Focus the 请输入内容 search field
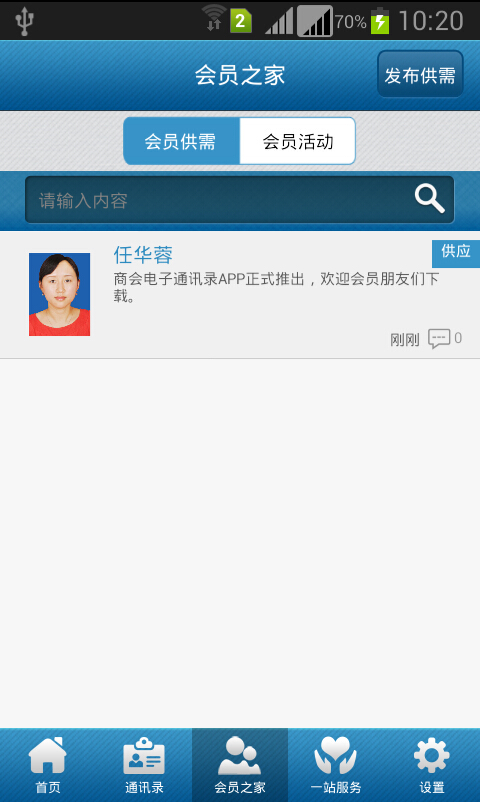Viewport: 480px width, 802px height. pos(239,199)
